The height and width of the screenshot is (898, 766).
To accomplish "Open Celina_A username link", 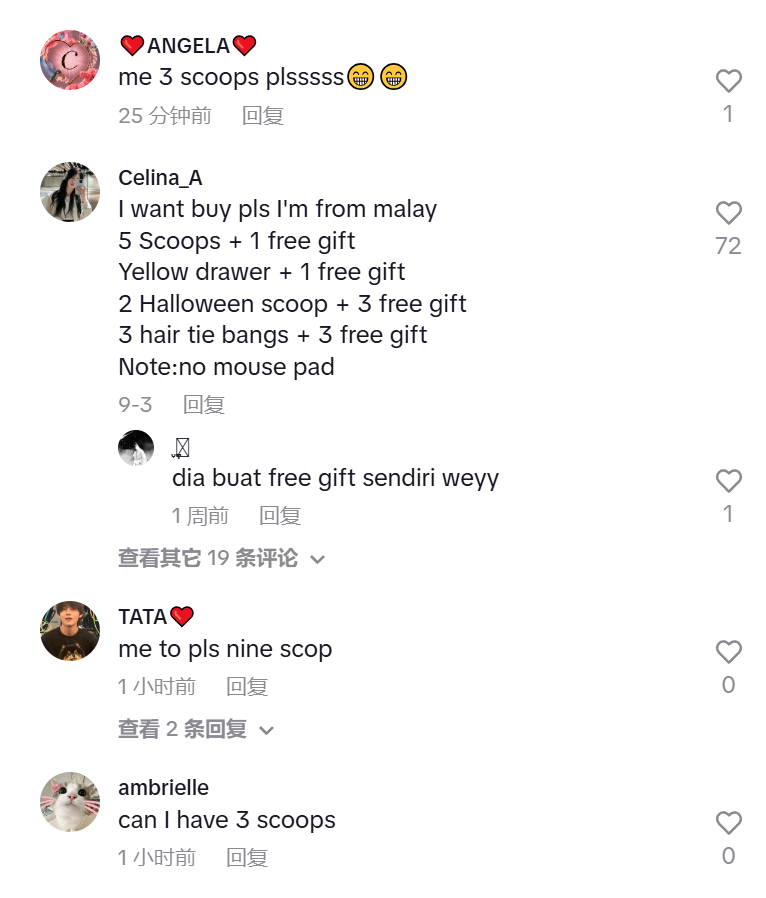I will [x=160, y=178].
